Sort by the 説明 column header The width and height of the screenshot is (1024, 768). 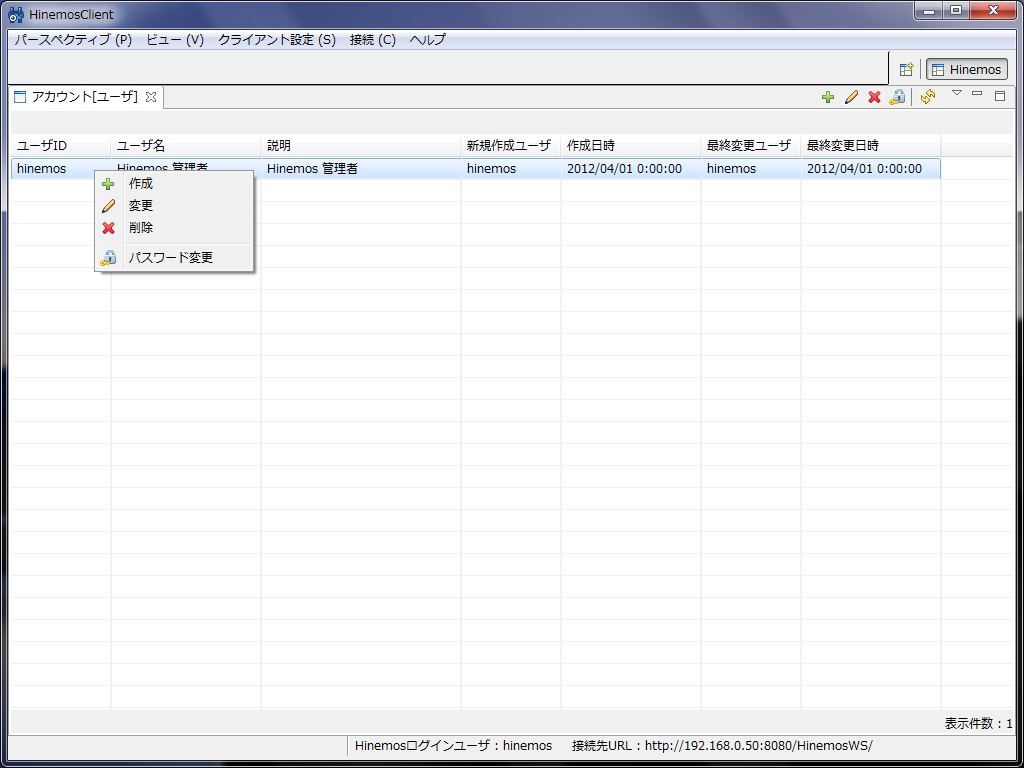361,145
